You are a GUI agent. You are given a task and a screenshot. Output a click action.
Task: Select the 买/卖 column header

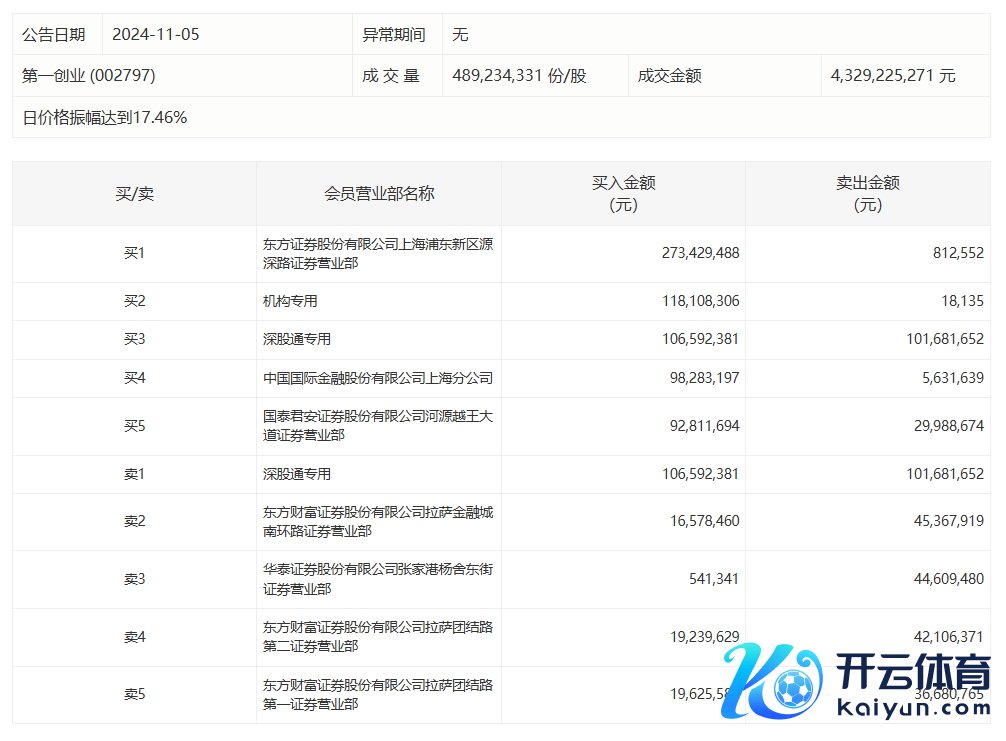click(134, 194)
